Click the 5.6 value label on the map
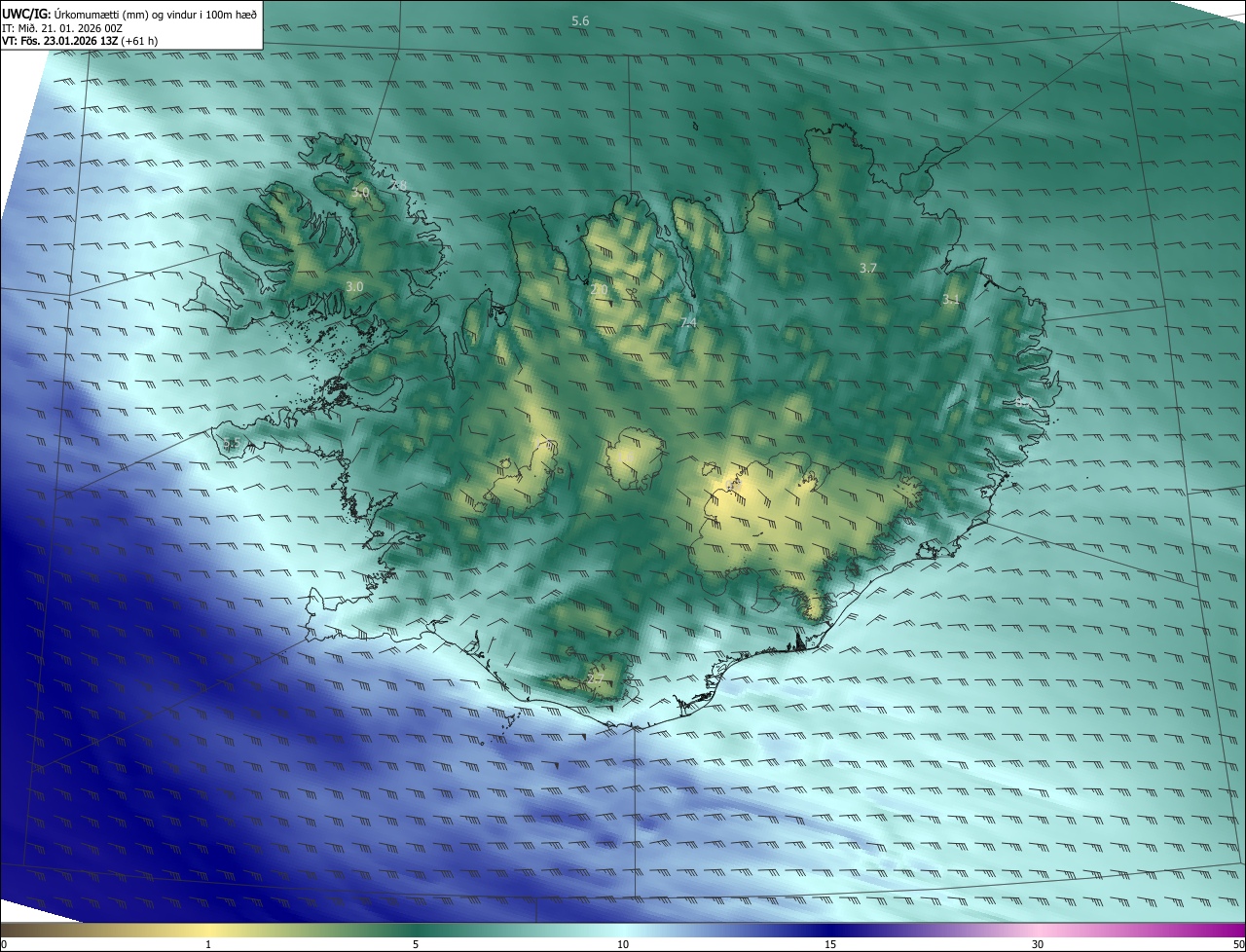Image resolution: width=1246 pixels, height=952 pixels. [x=580, y=20]
